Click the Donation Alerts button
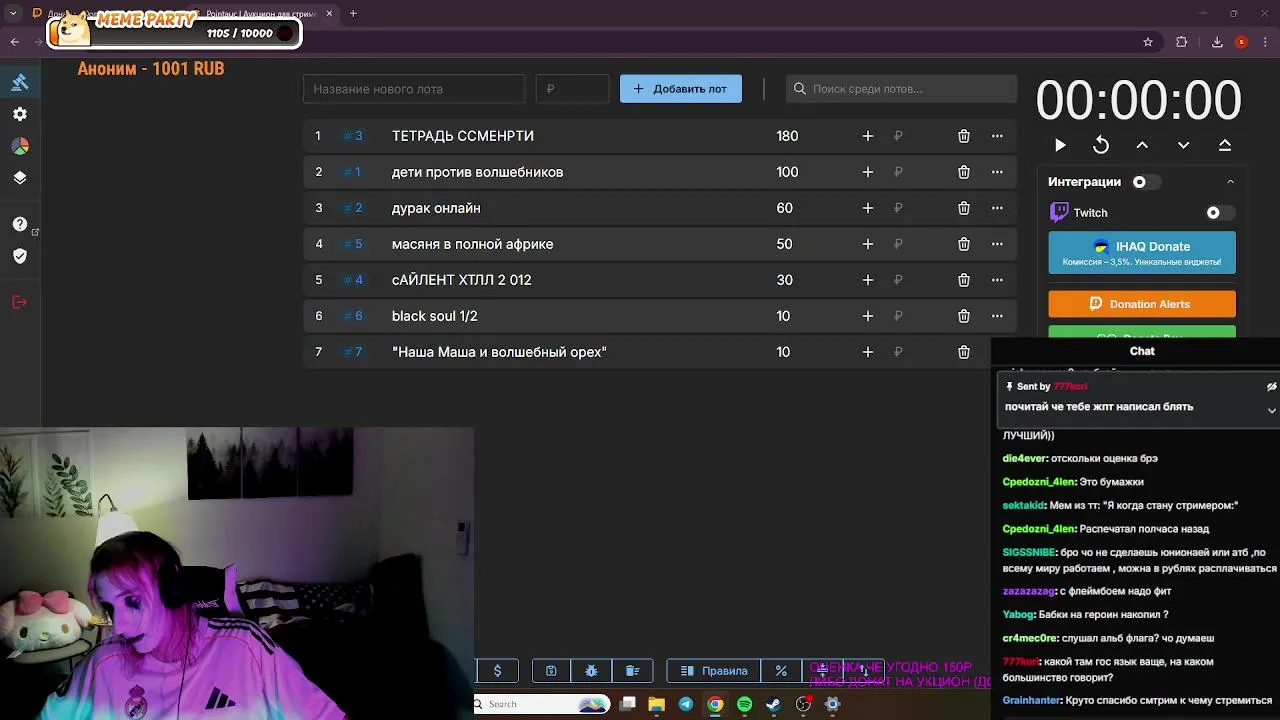The width and height of the screenshot is (1280, 720). click(1142, 304)
